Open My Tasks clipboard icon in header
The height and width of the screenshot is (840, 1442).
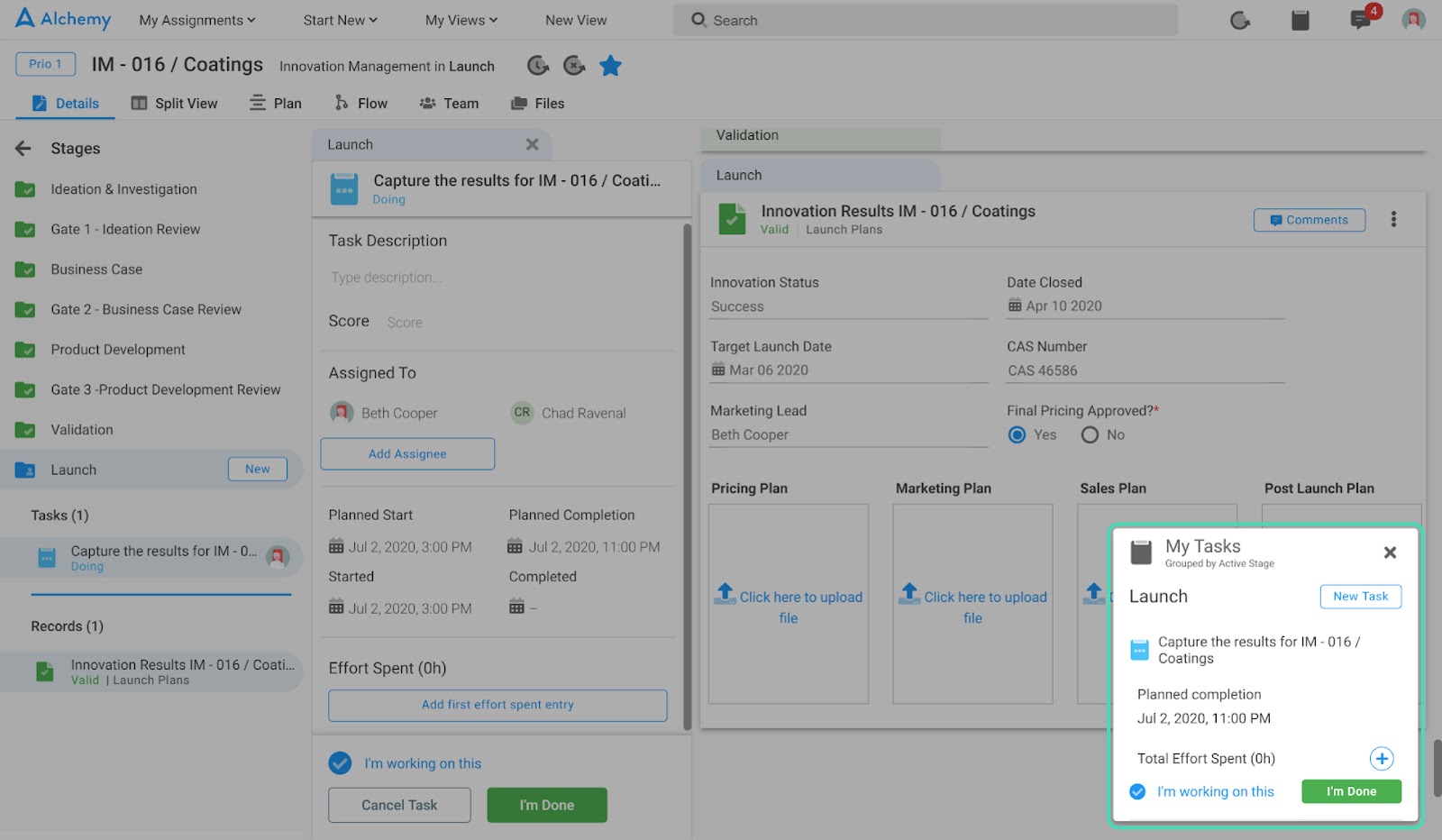1300,20
